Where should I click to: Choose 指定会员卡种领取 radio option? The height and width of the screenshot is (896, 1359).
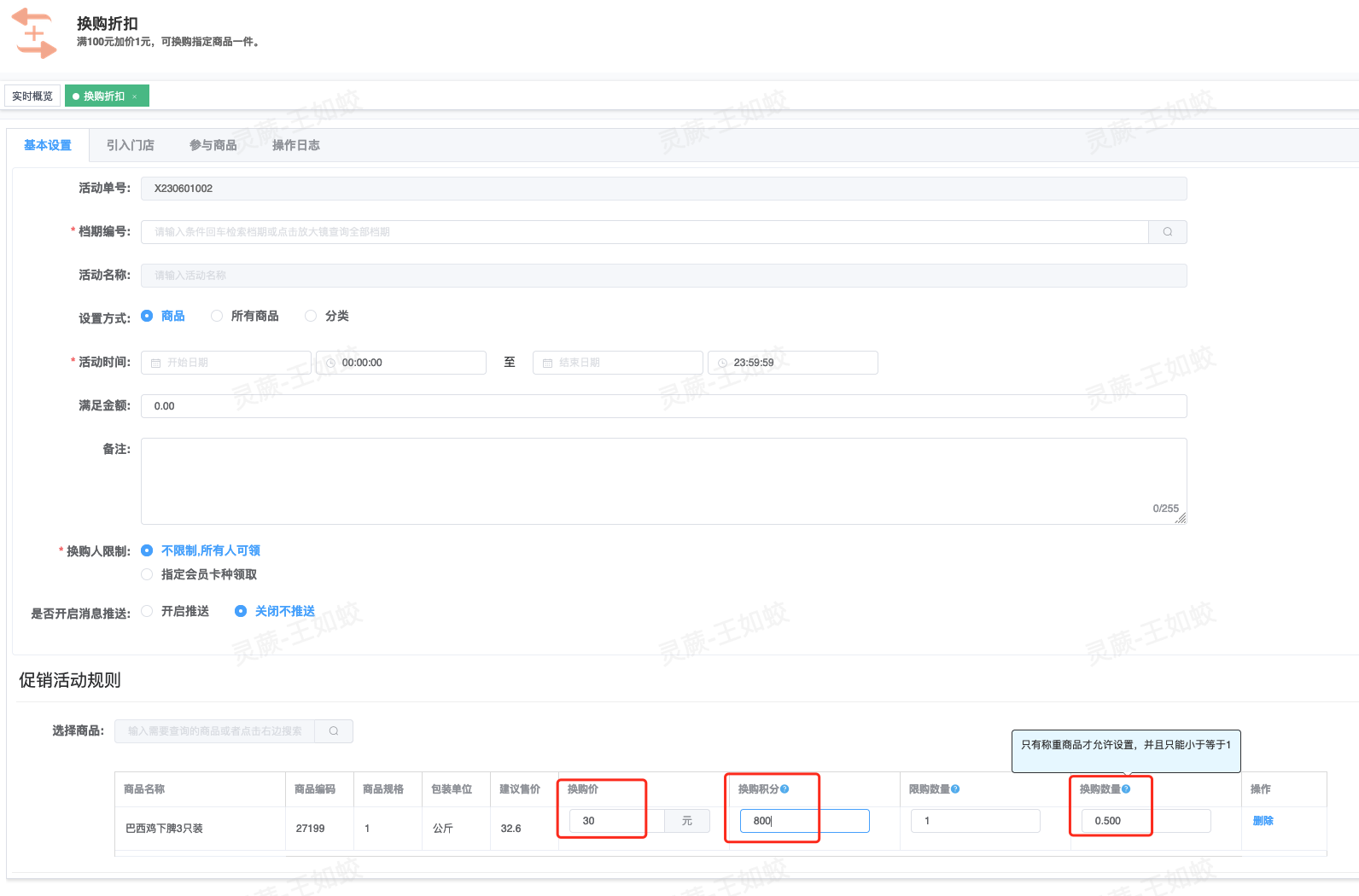coord(147,574)
